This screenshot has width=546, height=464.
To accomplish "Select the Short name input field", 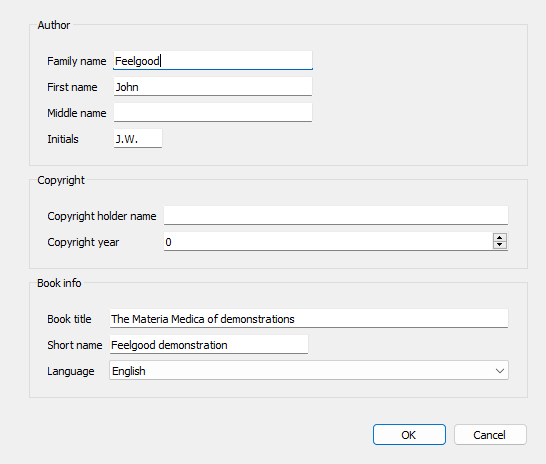I will click(x=209, y=345).
